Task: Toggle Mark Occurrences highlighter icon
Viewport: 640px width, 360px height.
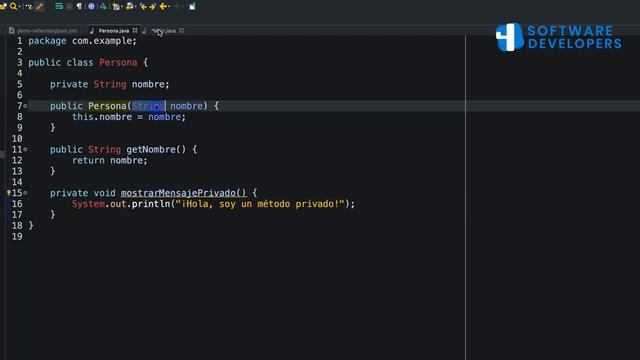Action: tap(39, 6)
